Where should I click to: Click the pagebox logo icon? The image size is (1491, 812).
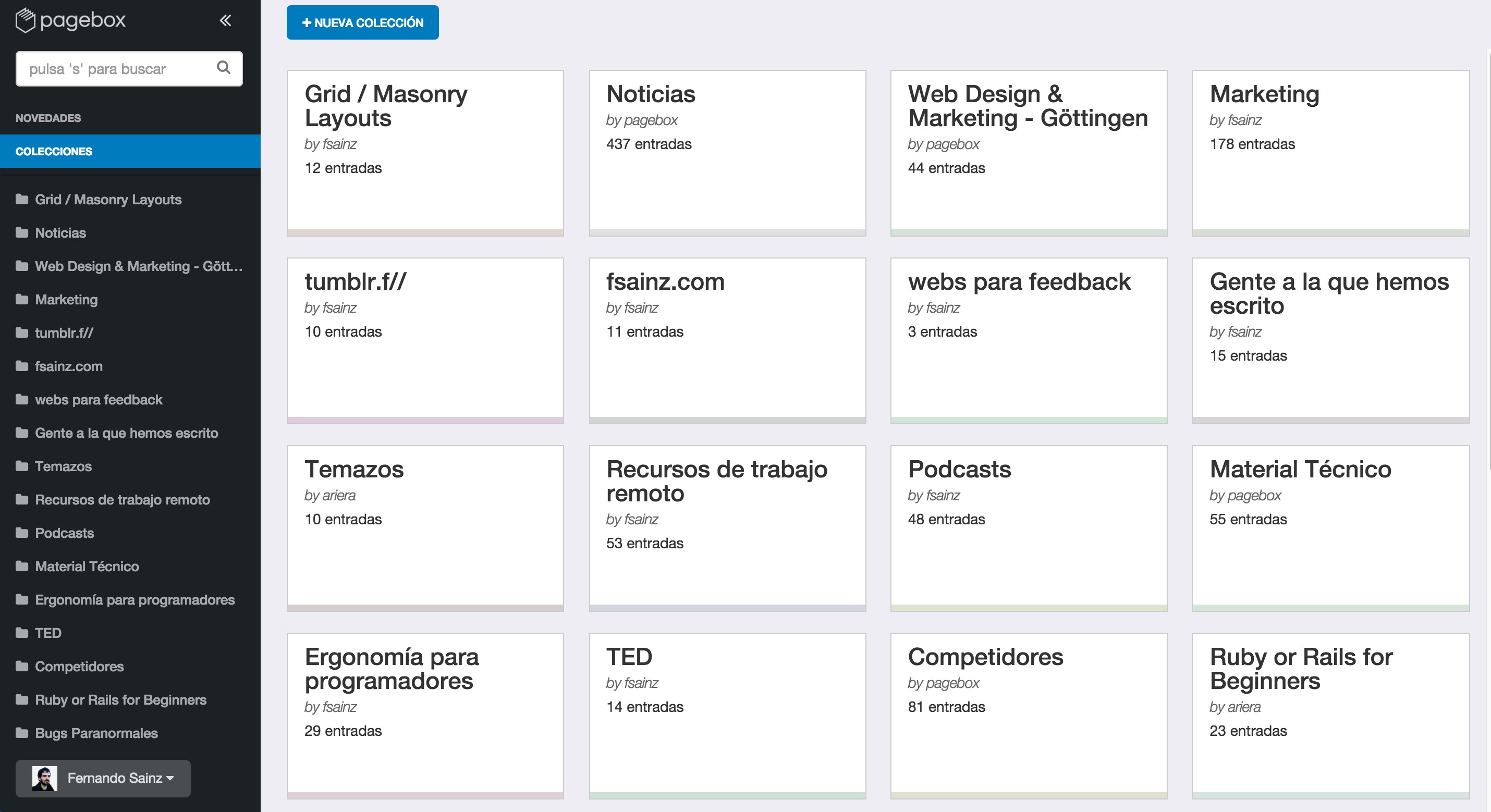pyautogui.click(x=26, y=20)
